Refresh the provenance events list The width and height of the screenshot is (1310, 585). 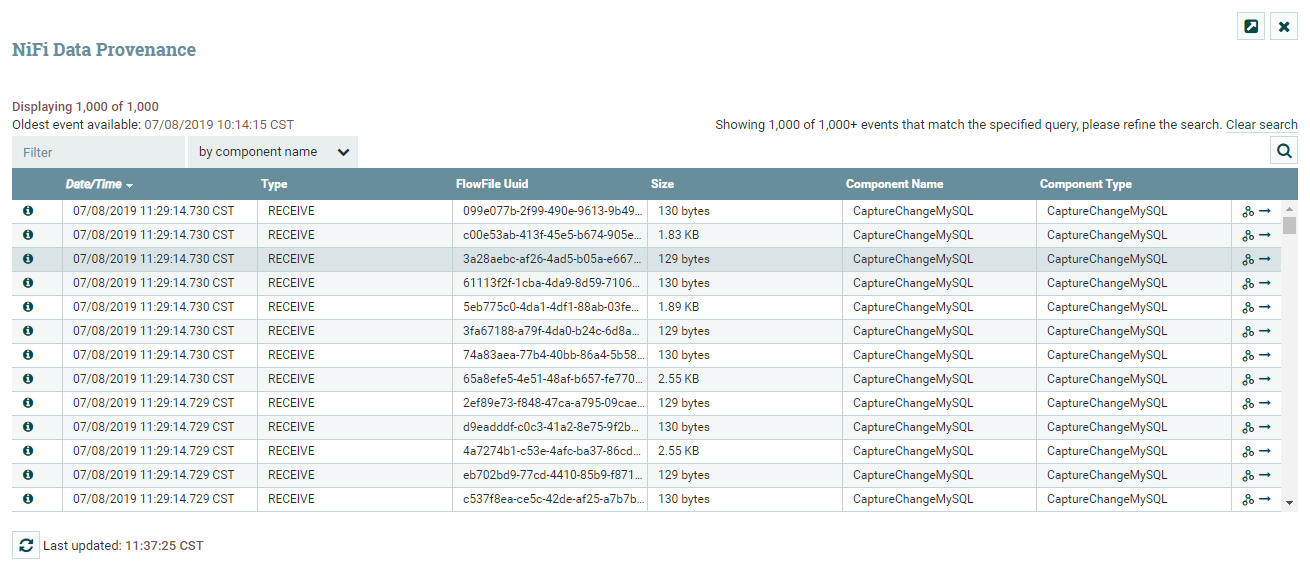tap(23, 545)
